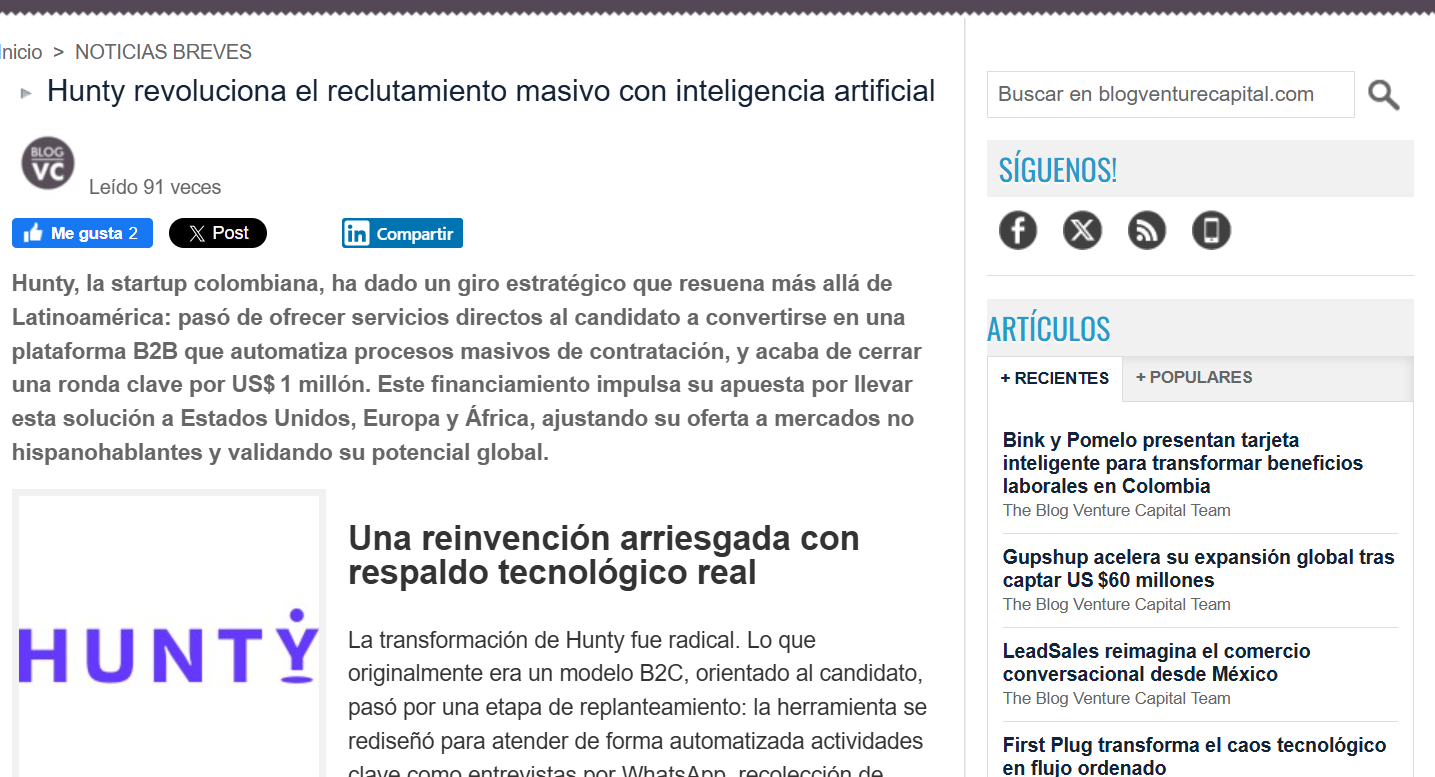The height and width of the screenshot is (777, 1435).
Task: Share the article via LinkedIn Compartir
Action: (402, 233)
